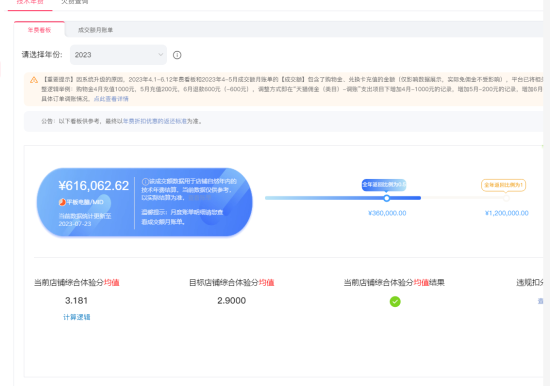Click 计算逻辑 link under score 3.181
Image resolution: width=550 pixels, height=386 pixels.
pos(76,317)
